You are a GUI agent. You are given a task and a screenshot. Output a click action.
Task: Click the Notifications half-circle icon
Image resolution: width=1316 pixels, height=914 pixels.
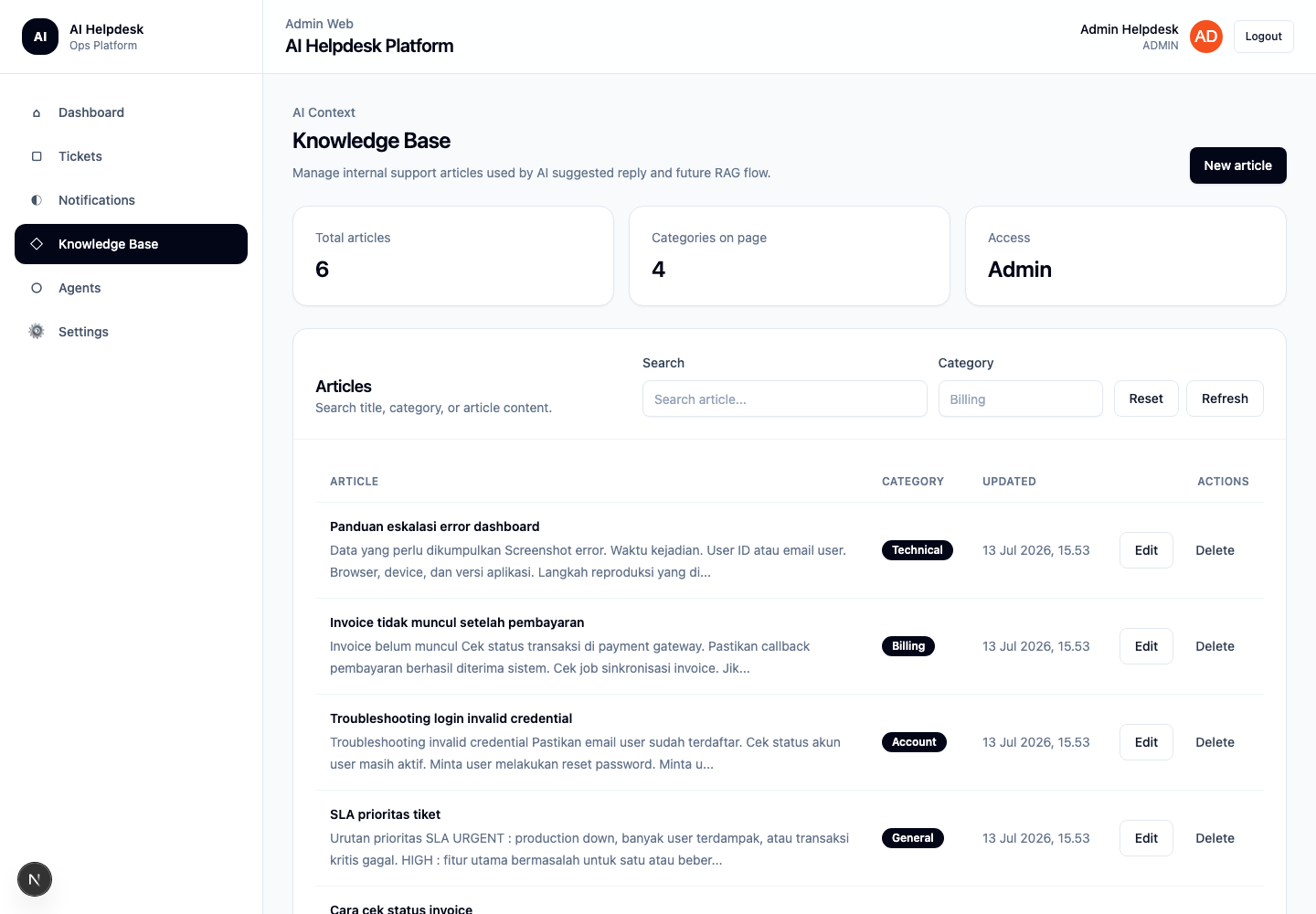[37, 200]
